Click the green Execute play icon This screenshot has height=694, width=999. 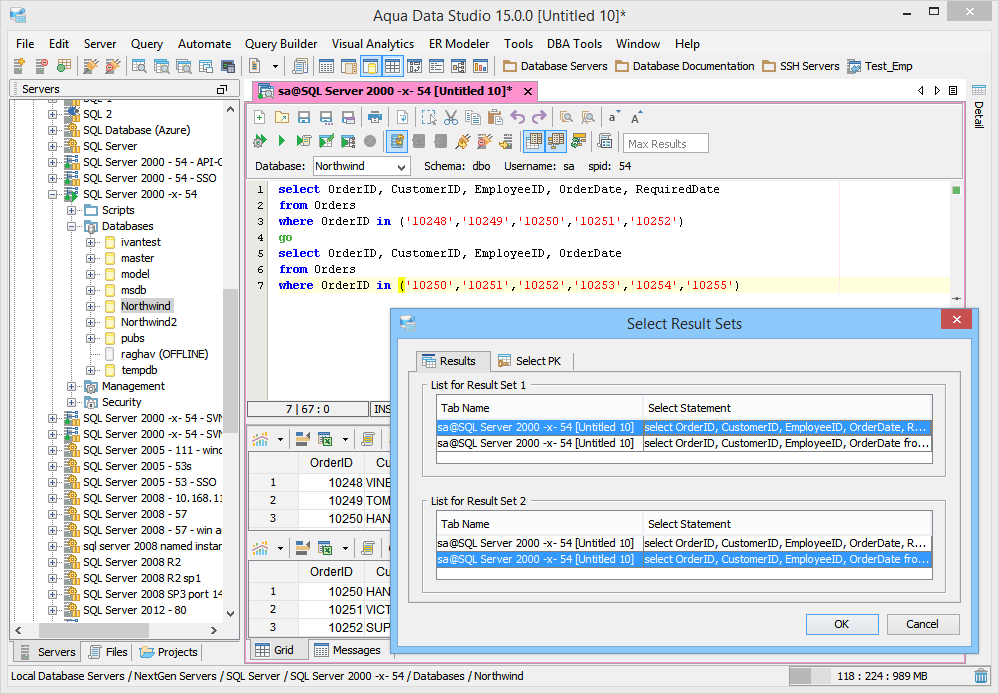[281, 142]
